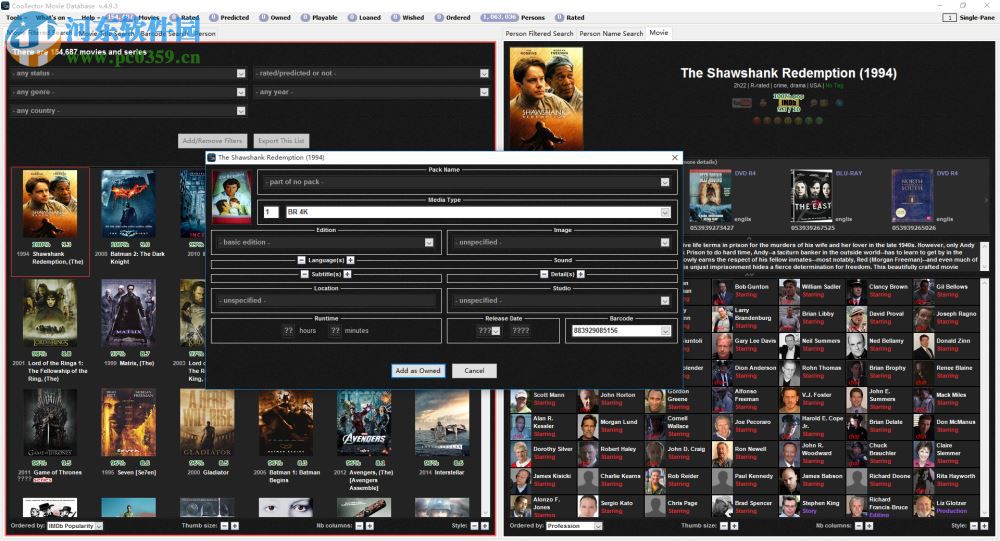Image resolution: width=1000 pixels, height=541 pixels.
Task: Click the Add as Owned button
Action: (418, 371)
